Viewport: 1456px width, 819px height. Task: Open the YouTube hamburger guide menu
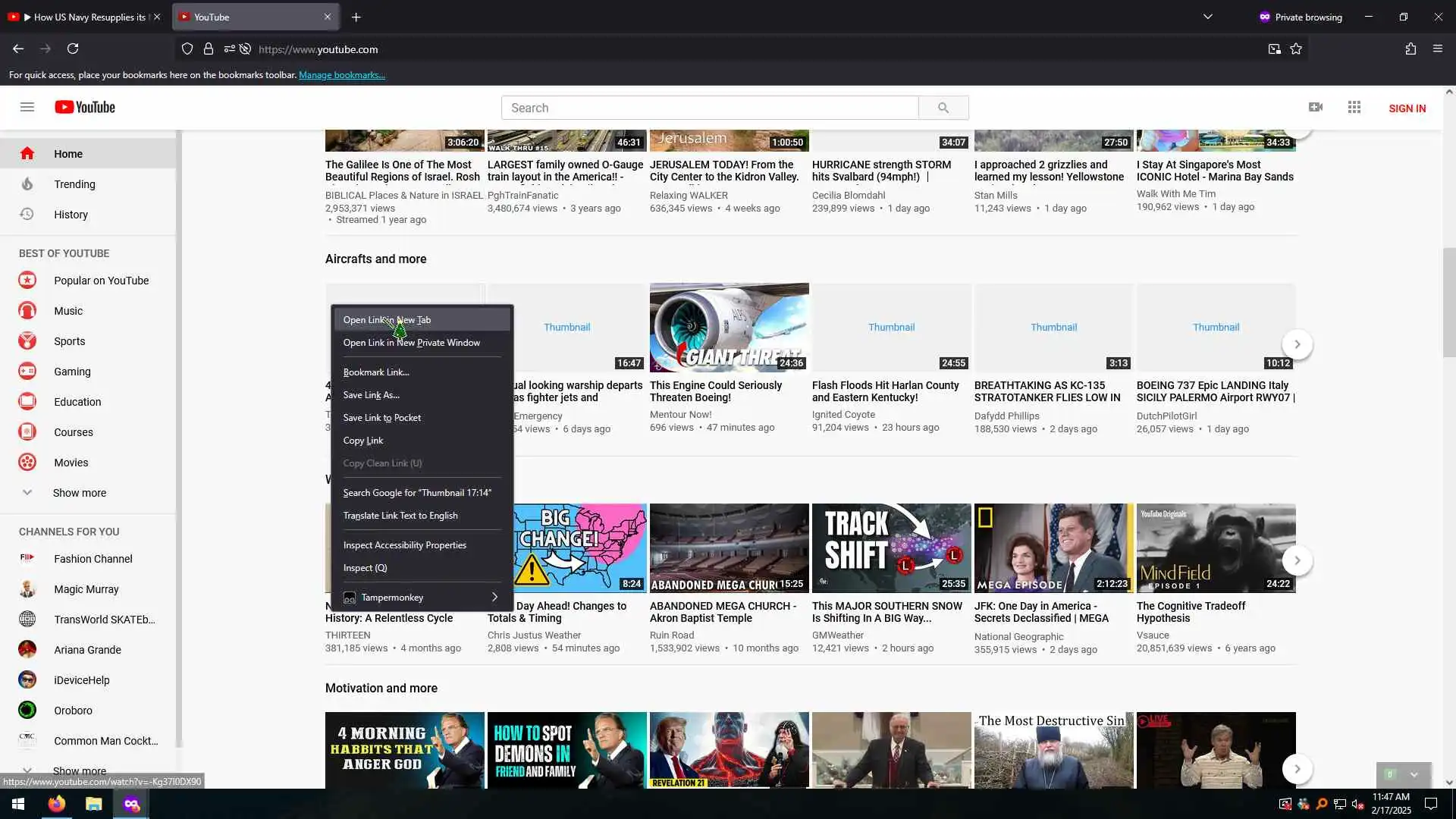[27, 107]
